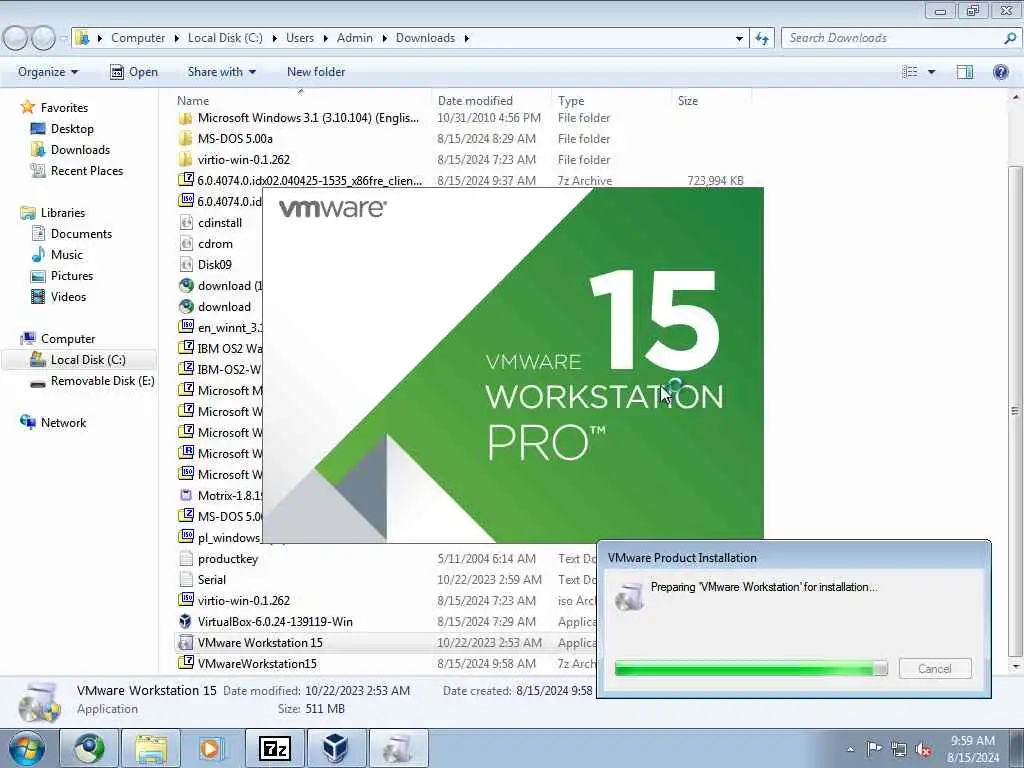
Task: Open the Documents library
Action: click(81, 234)
